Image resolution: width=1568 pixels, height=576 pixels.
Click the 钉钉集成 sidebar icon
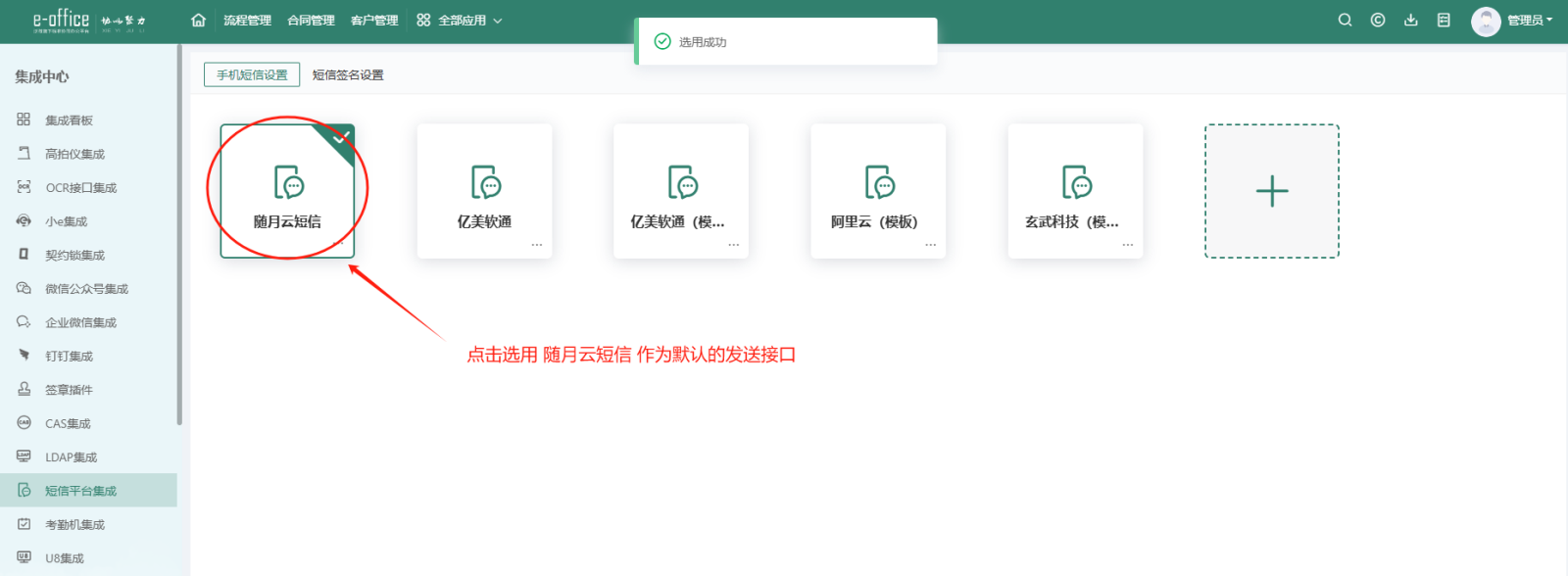[24, 356]
